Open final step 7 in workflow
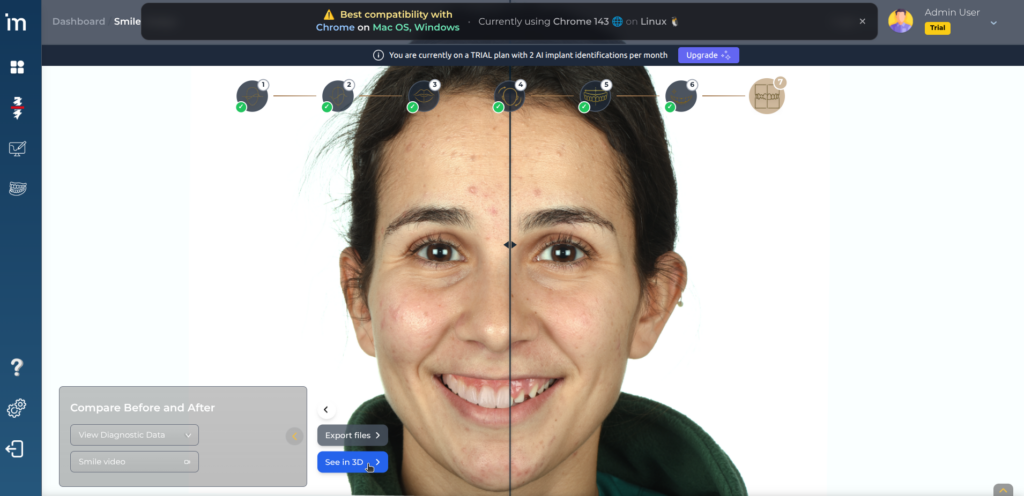This screenshot has width=1024, height=496. tap(767, 96)
